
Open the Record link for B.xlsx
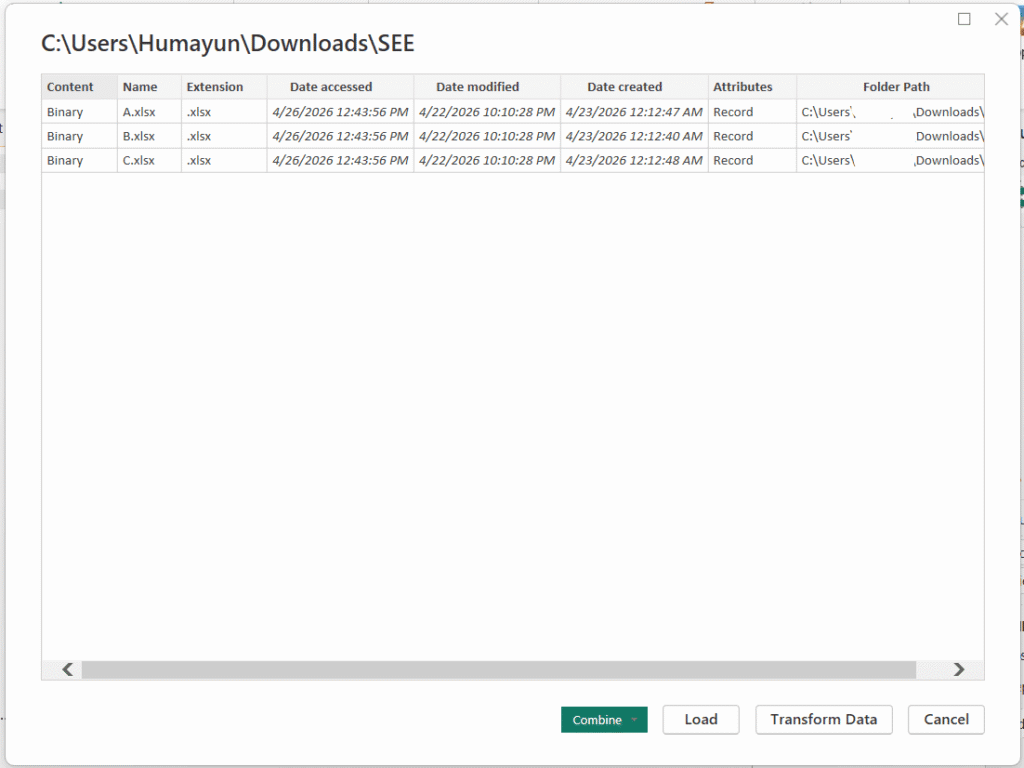click(733, 136)
